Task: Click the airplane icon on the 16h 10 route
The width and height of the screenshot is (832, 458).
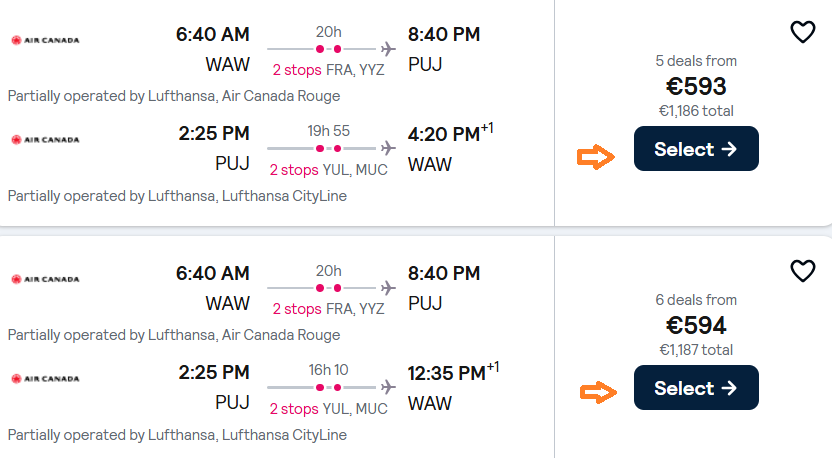Action: pyautogui.click(x=389, y=387)
